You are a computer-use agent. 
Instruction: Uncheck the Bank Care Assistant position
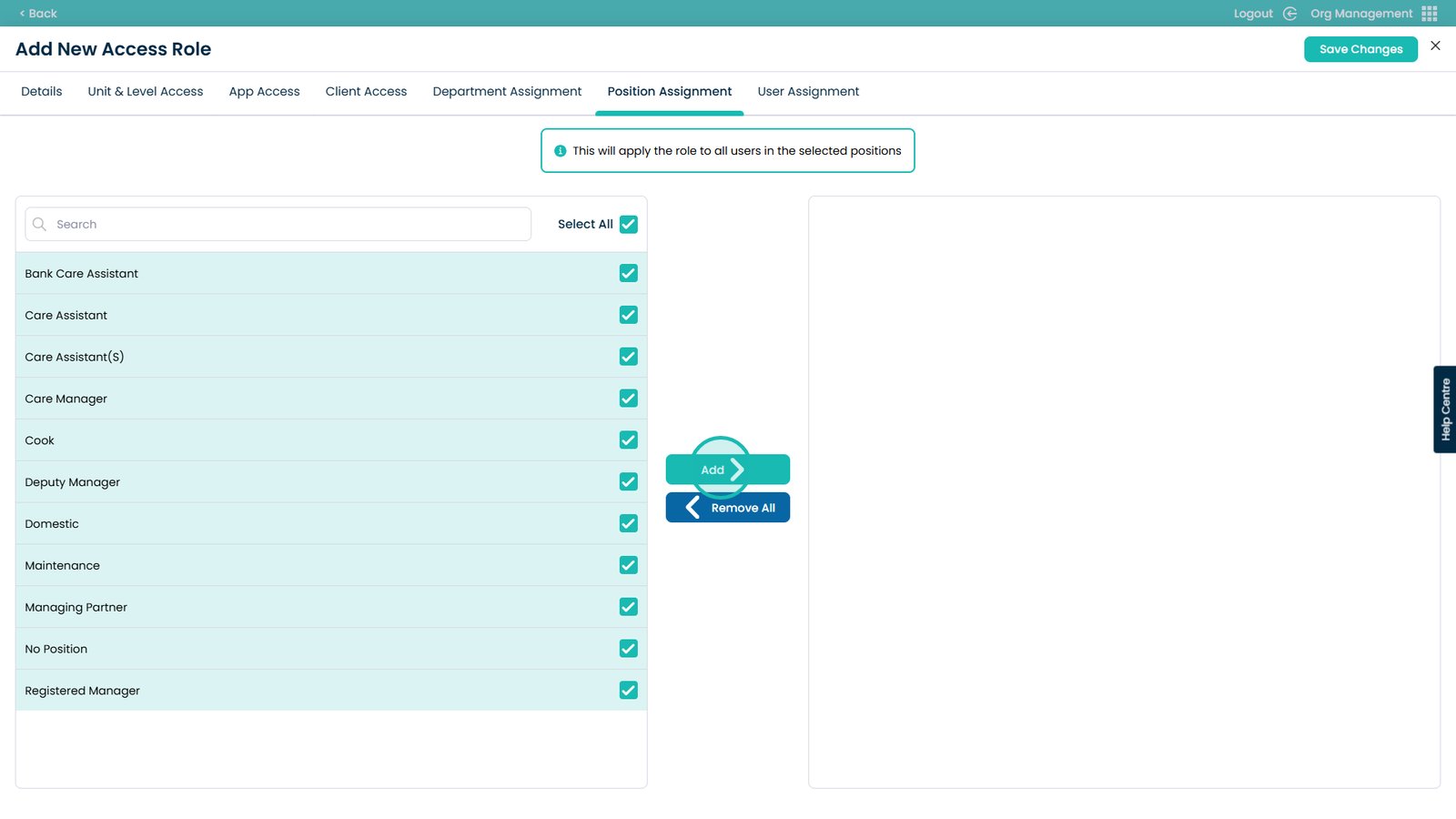tap(628, 273)
